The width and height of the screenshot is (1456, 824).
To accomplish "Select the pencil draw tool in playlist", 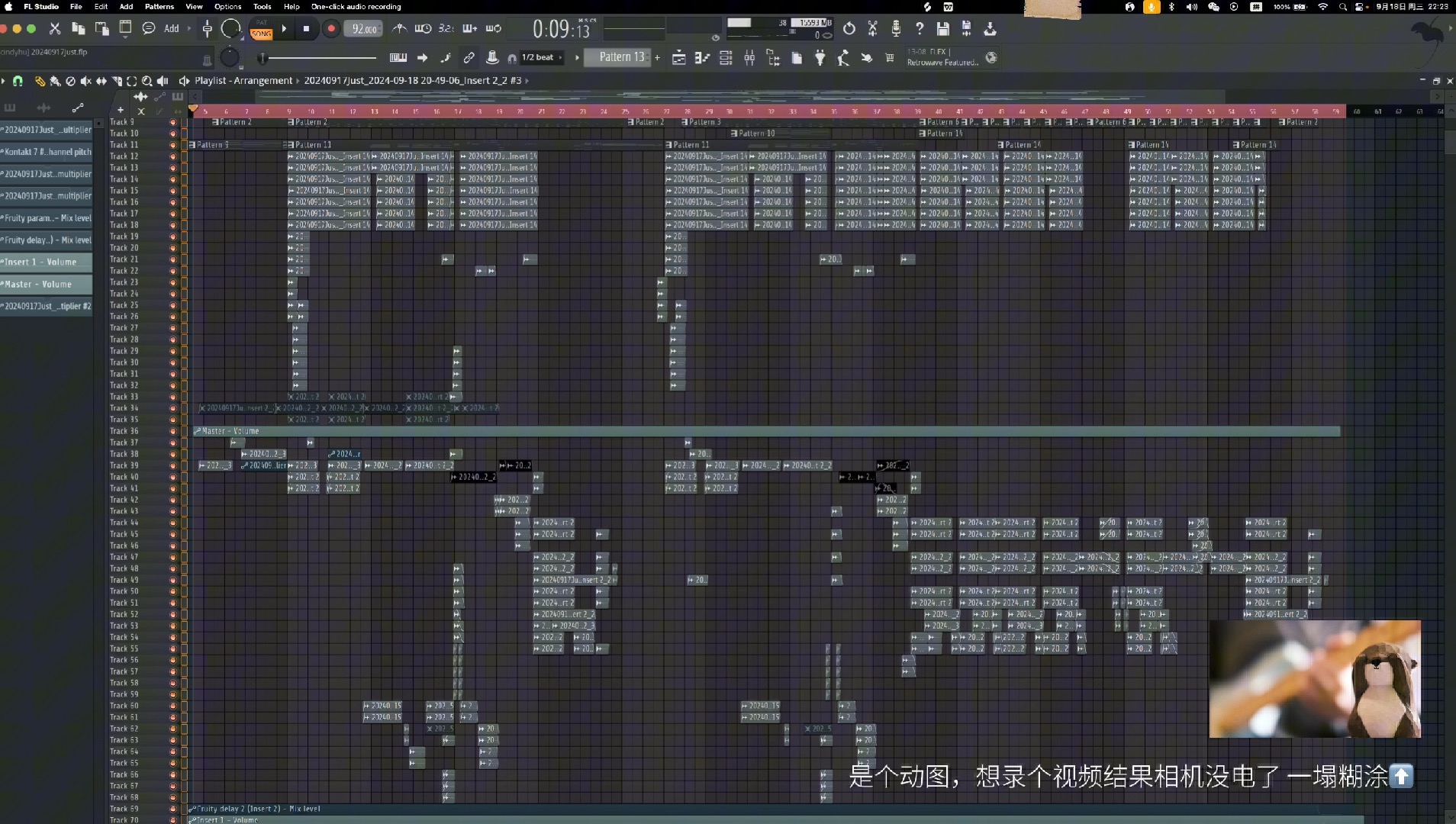I will [x=40, y=81].
